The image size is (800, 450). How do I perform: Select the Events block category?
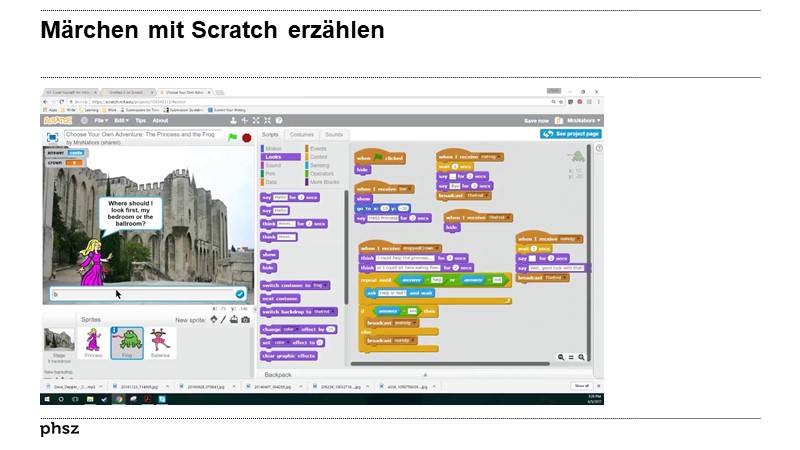(x=318, y=148)
